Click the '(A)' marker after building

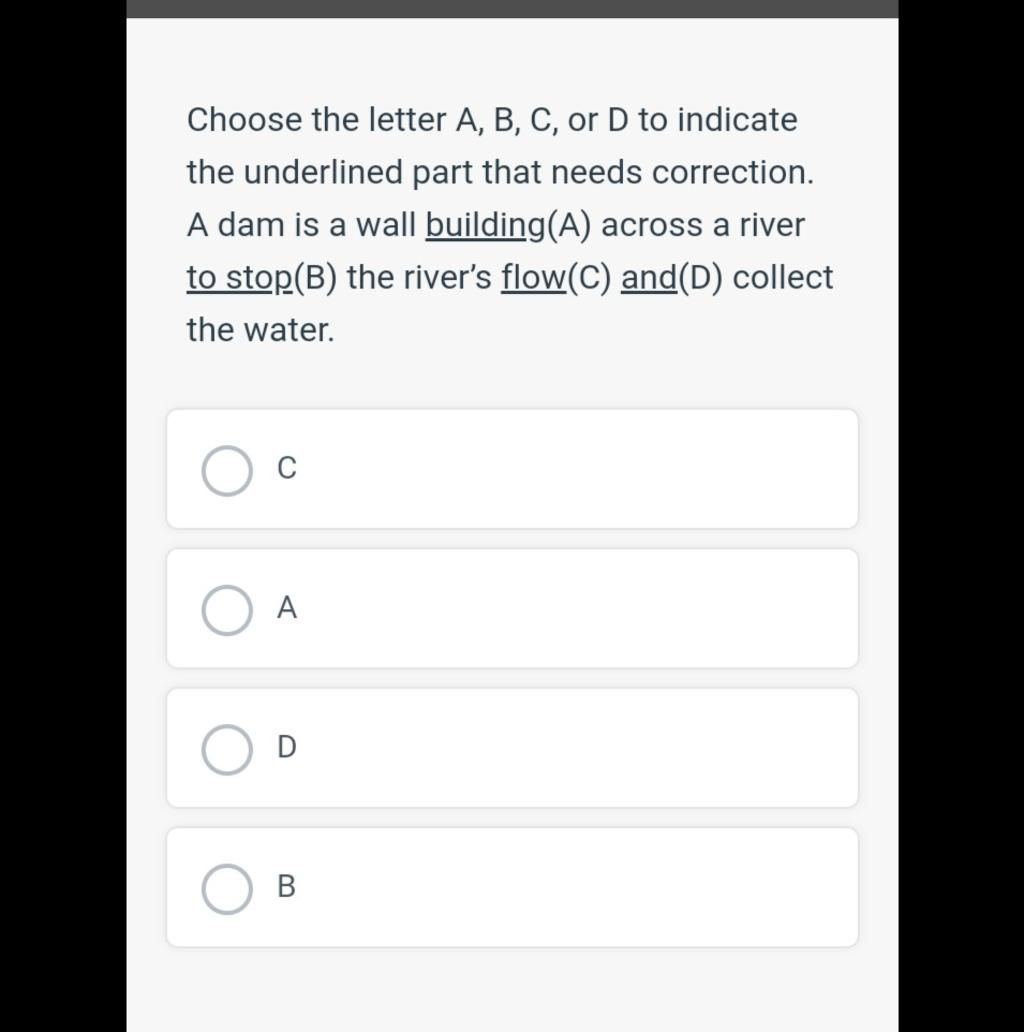[x=569, y=226]
